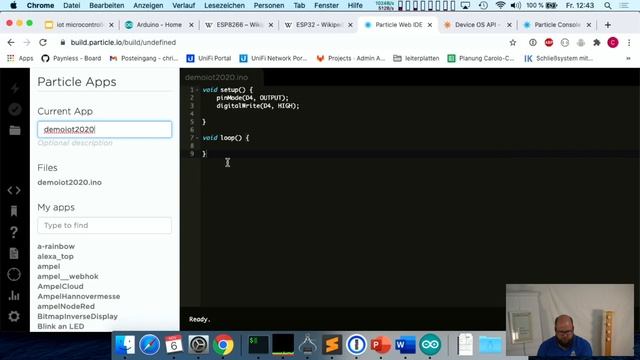Screen dimensions: 640x360
Task: Open the leiterplatten bookmark folder
Action: click(416, 58)
